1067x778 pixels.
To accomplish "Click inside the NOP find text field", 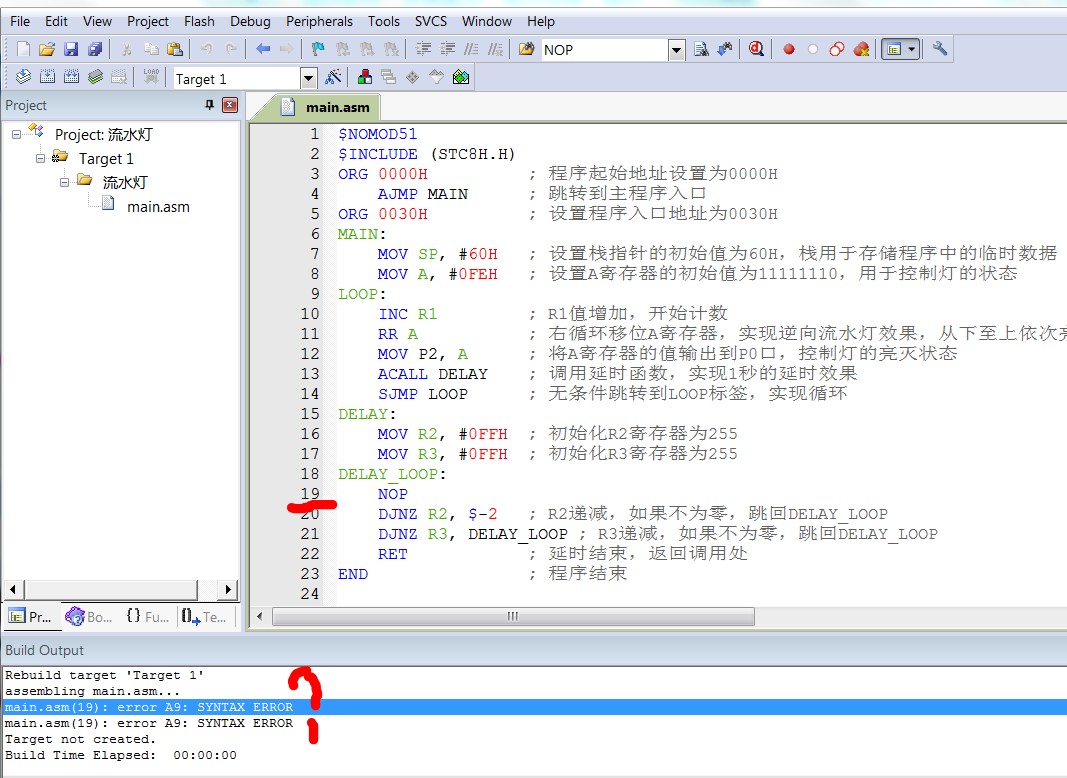I will pyautogui.click(x=604, y=50).
